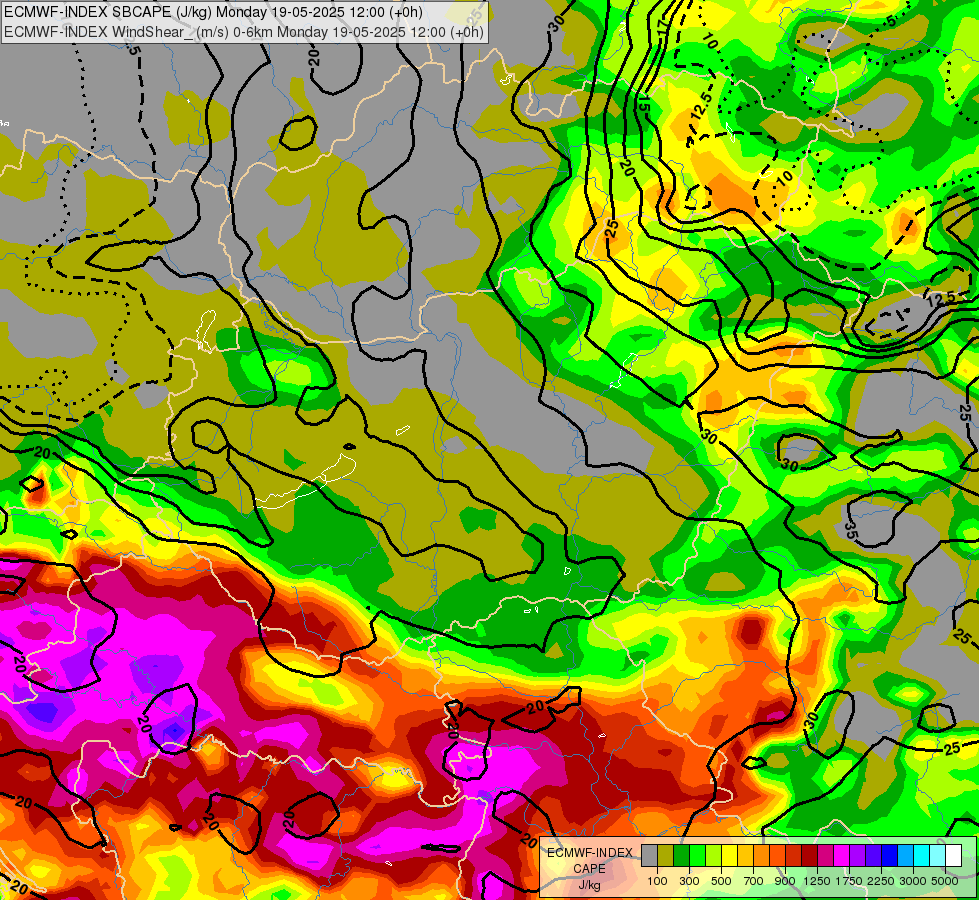Click the legend tick value 900
The width and height of the screenshot is (979, 900).
click(x=785, y=881)
